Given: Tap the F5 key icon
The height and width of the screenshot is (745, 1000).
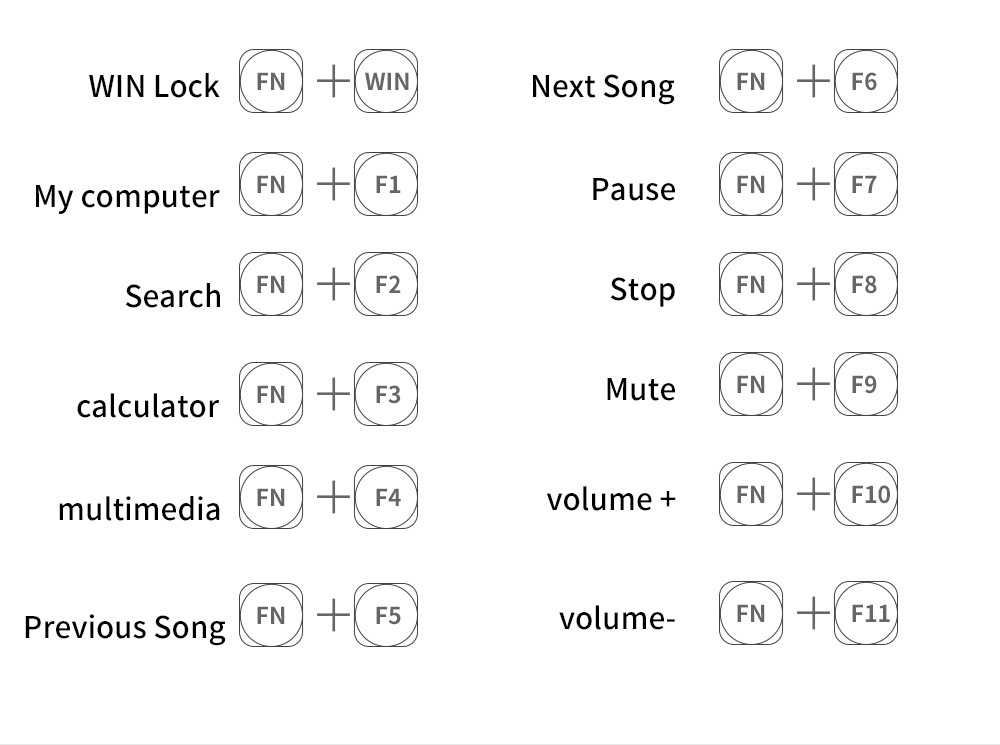Looking at the screenshot, I should tap(386, 615).
